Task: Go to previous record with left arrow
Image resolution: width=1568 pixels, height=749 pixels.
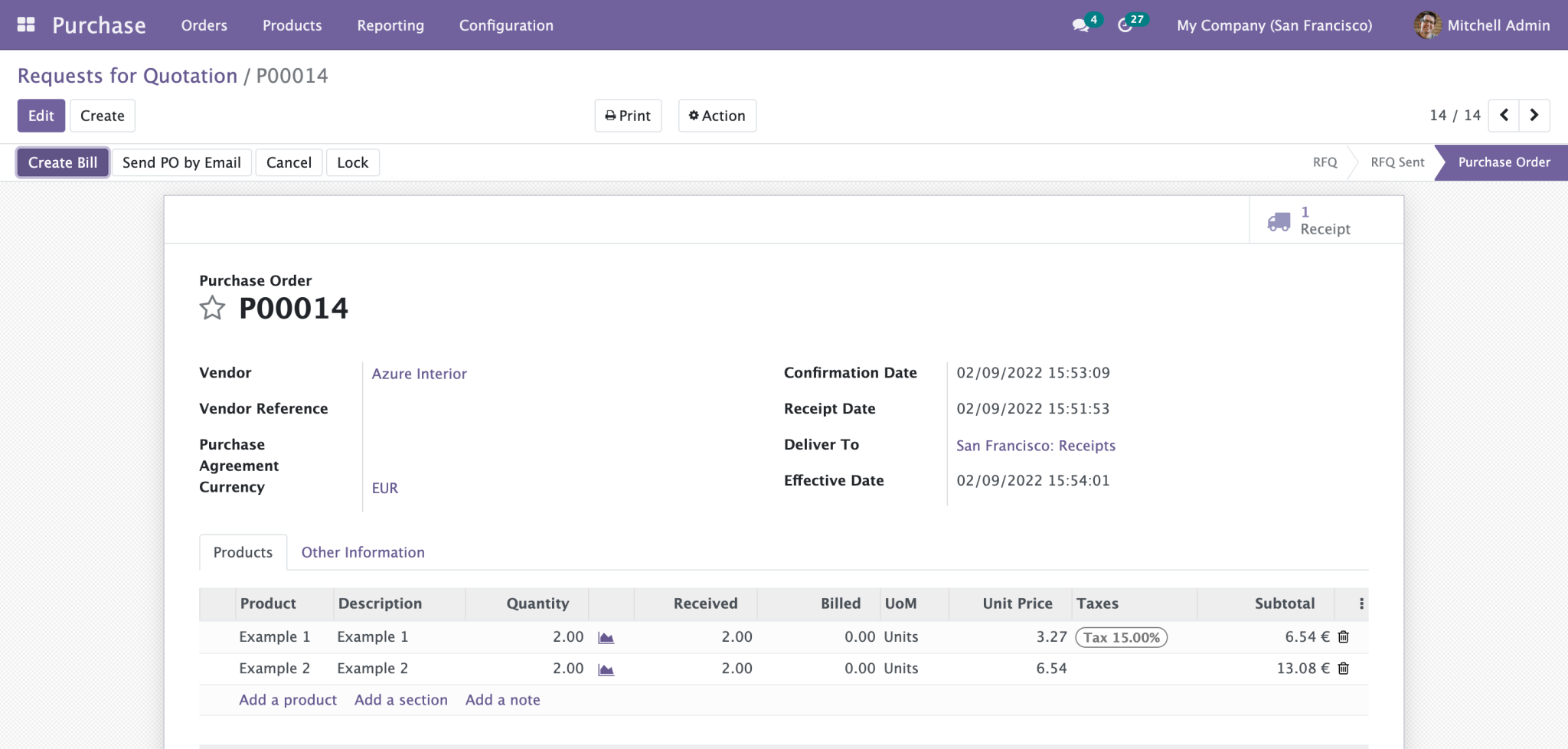Action: pyautogui.click(x=1504, y=115)
